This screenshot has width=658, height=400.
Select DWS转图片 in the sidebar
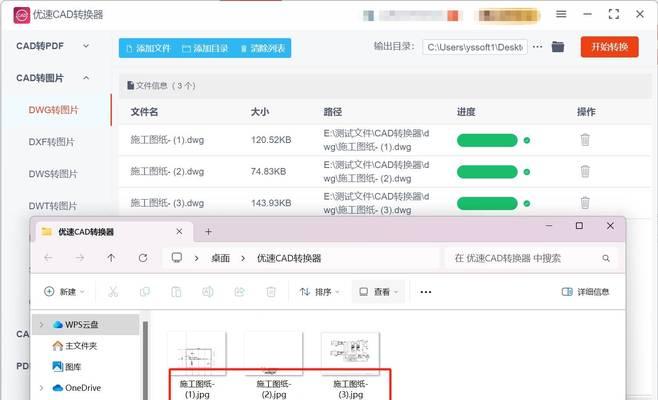pos(53,174)
